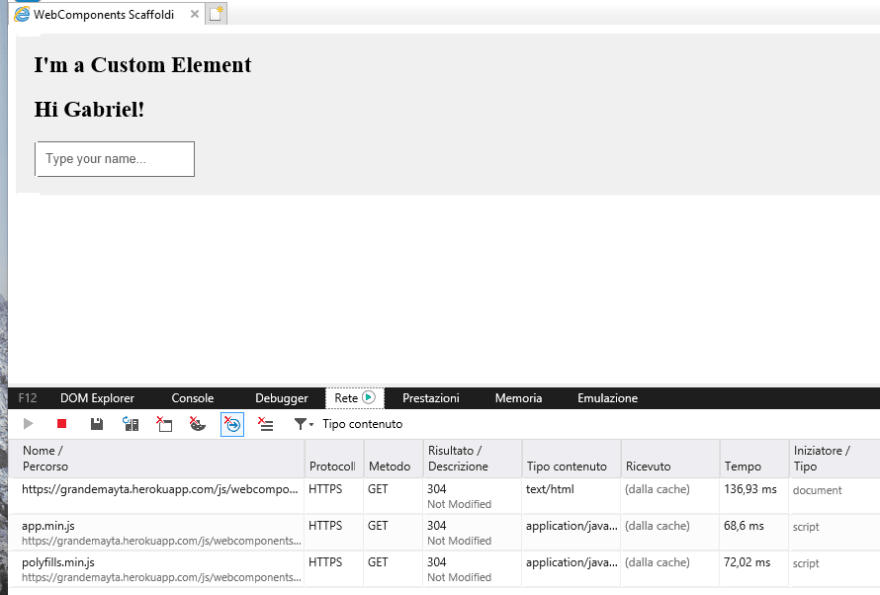Click the F12 label in devtools bar

(28, 398)
